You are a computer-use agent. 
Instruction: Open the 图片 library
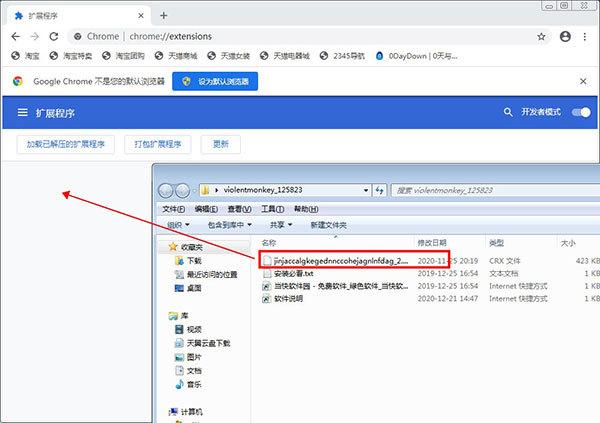click(188, 357)
